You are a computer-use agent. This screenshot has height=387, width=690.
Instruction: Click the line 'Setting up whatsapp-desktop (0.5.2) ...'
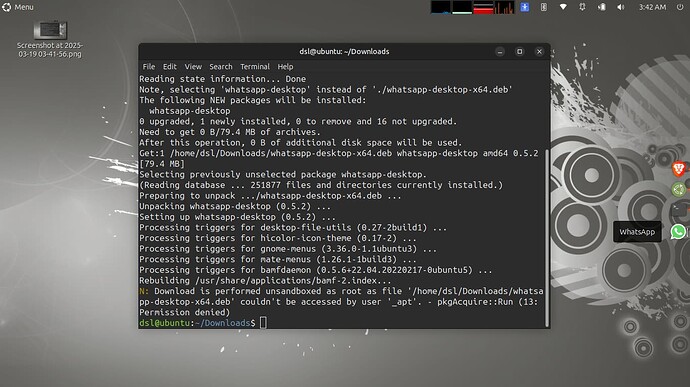click(x=237, y=217)
